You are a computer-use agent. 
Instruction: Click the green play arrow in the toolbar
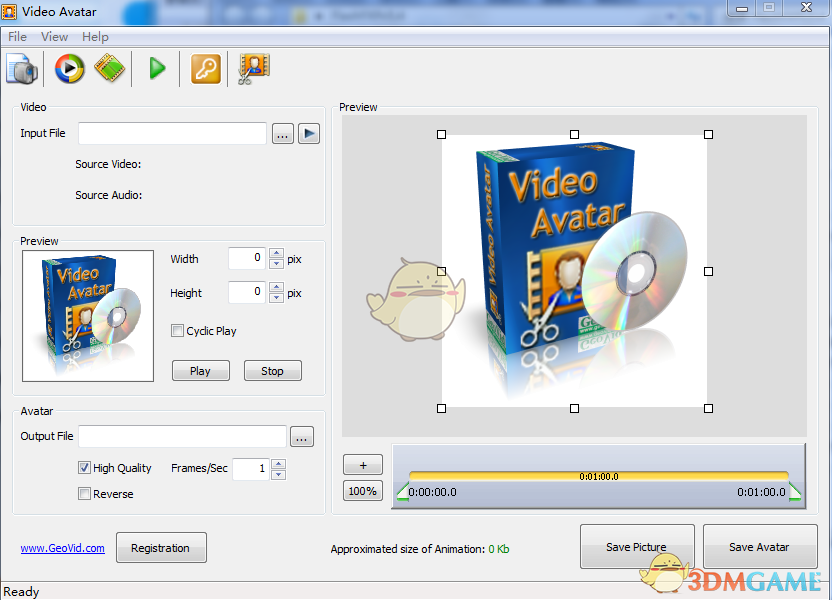click(156, 68)
